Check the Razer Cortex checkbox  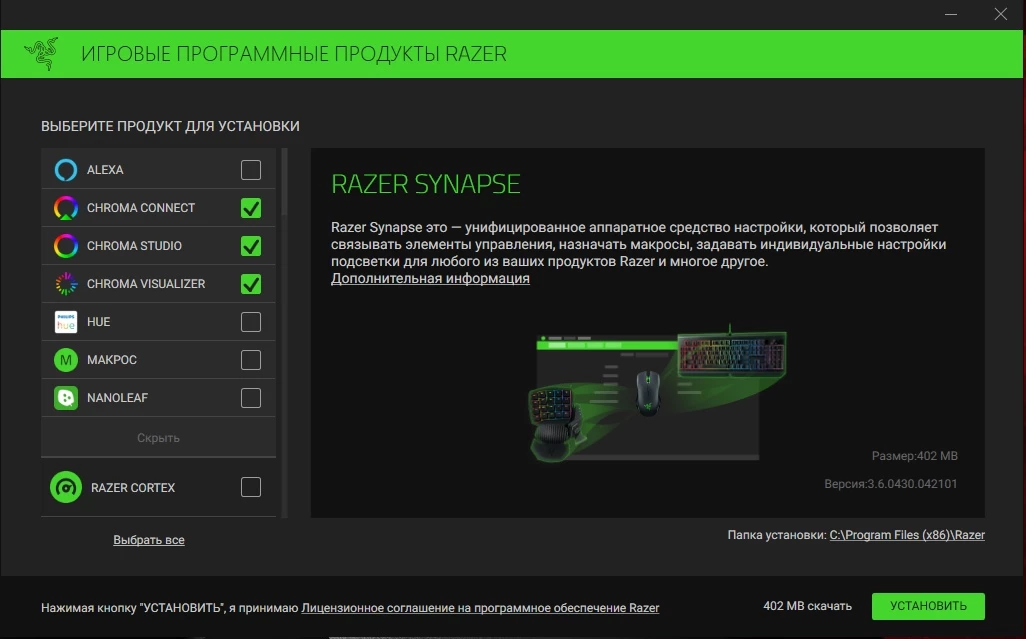point(251,487)
